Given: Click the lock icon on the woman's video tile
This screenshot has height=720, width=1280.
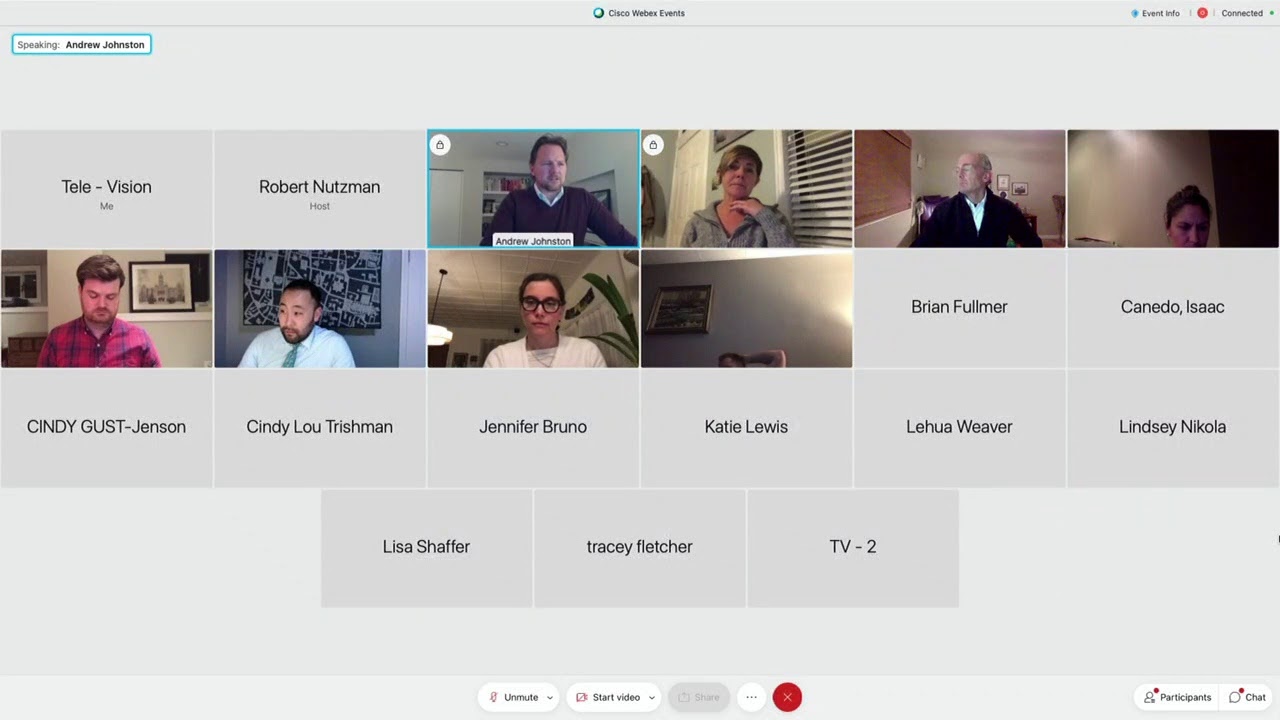Looking at the screenshot, I should tap(653, 145).
